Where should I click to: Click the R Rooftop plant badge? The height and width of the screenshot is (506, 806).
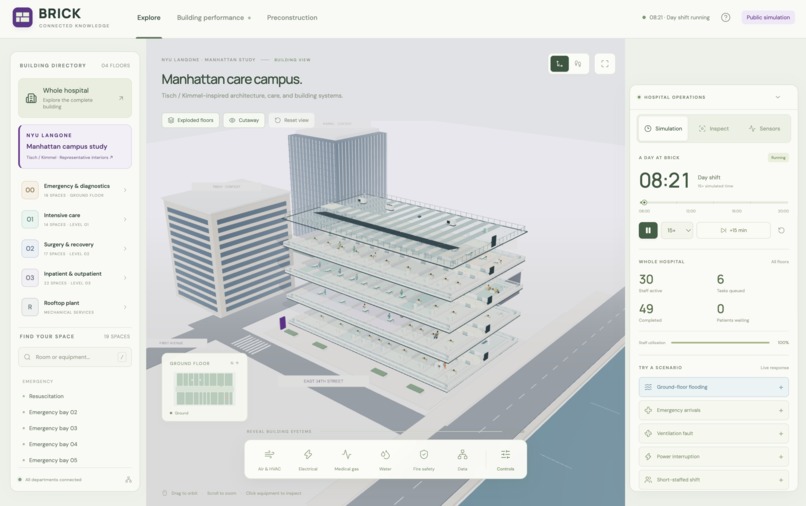(x=30, y=308)
